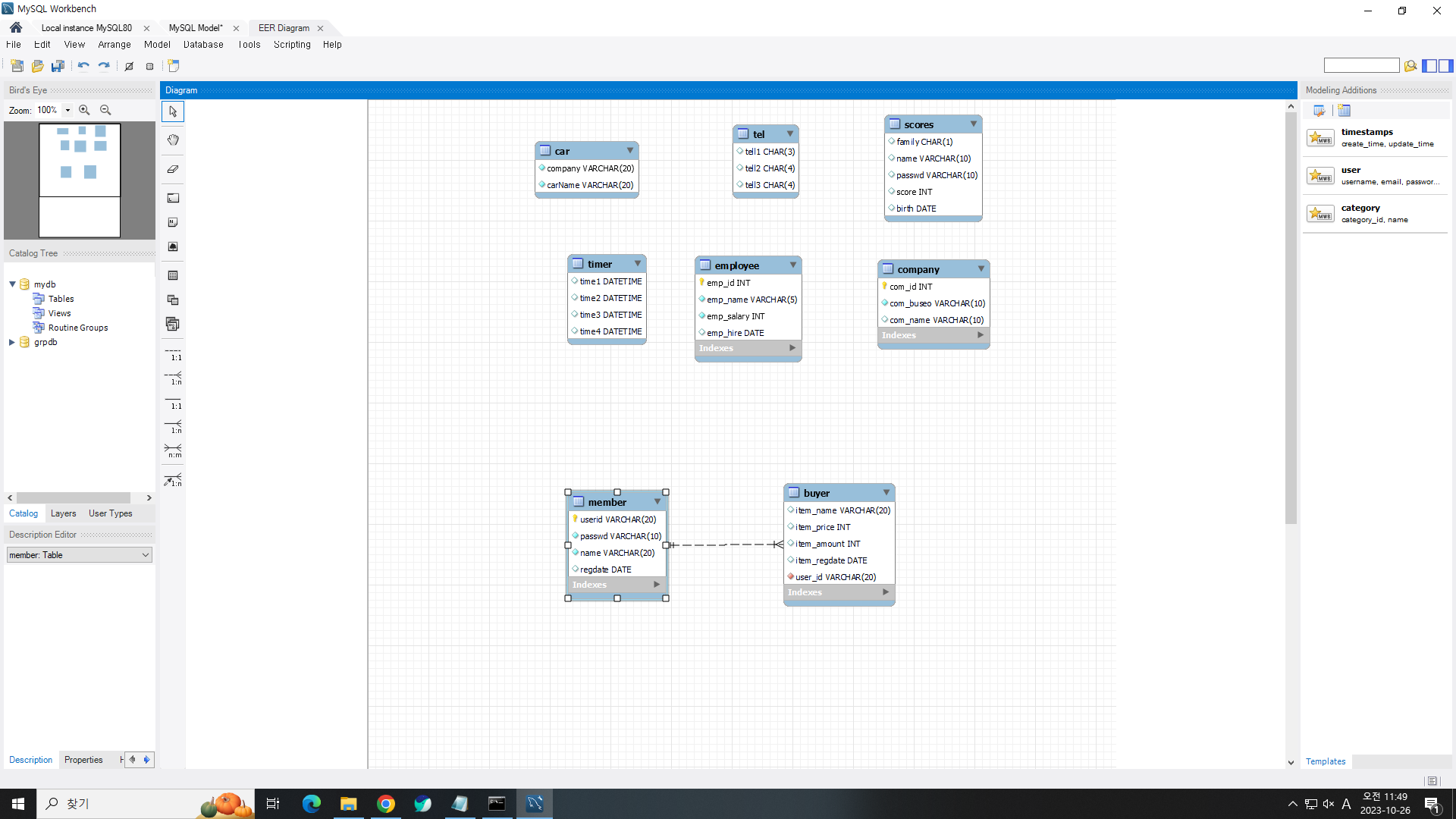The image size is (1456, 819).
Task: Pick the Place New Table tool
Action: tap(173, 276)
